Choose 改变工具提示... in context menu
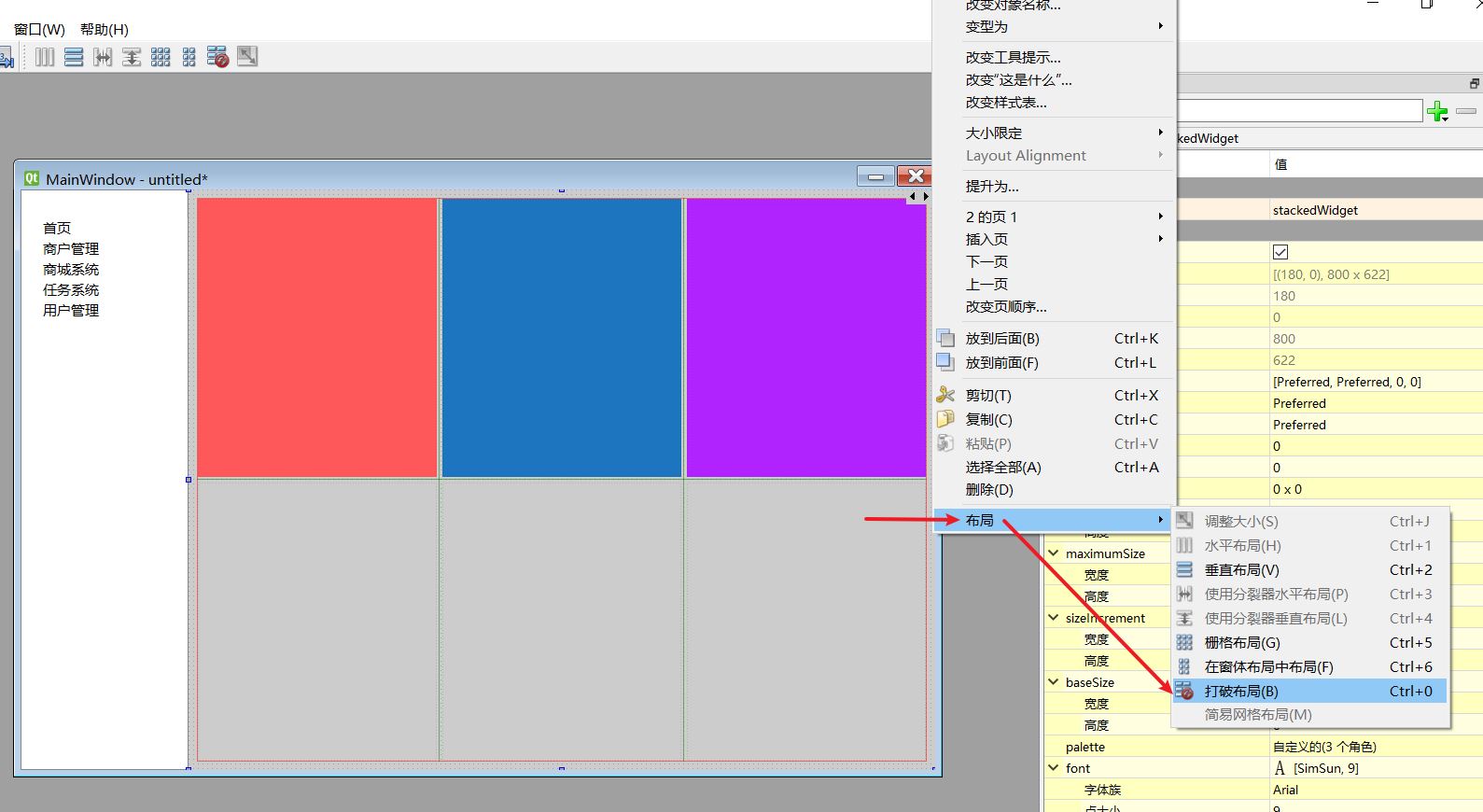Screen dimensions: 1483x812 point(1053,58)
